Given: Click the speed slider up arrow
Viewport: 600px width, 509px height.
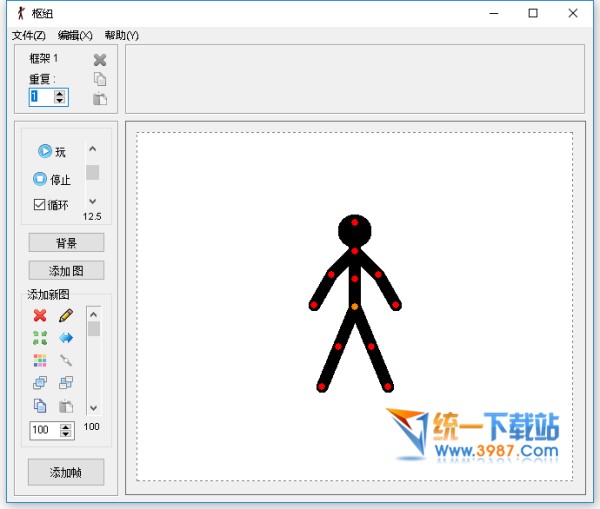Looking at the screenshot, I should click(x=93, y=148).
